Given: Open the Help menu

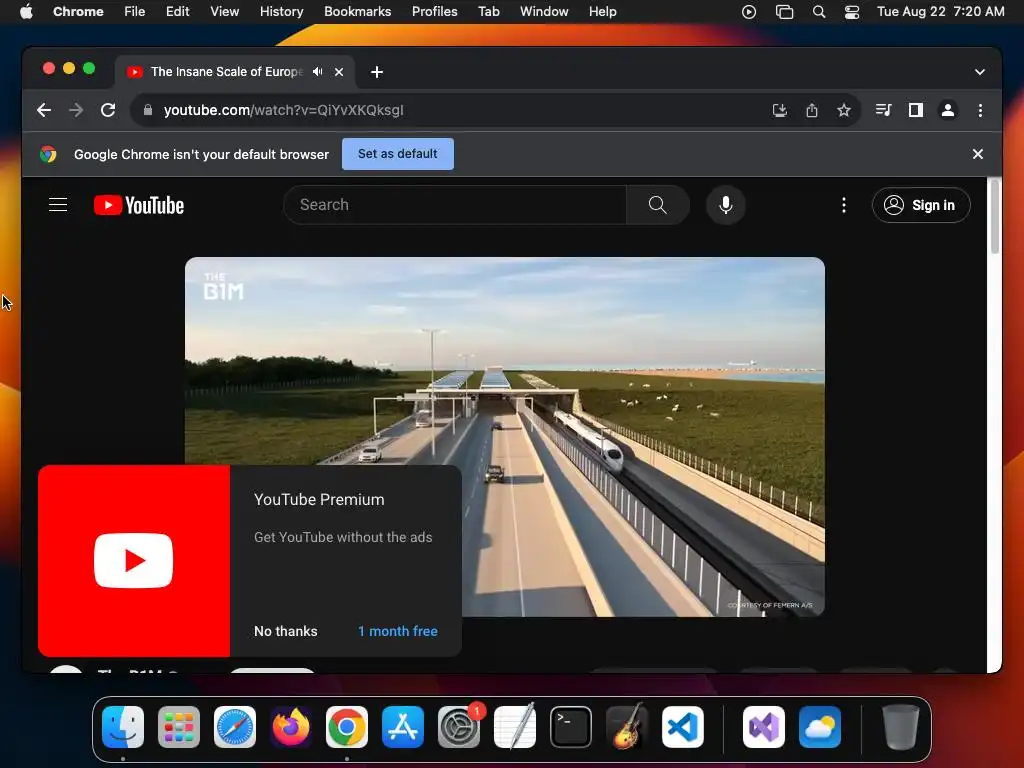Looking at the screenshot, I should pos(602,12).
